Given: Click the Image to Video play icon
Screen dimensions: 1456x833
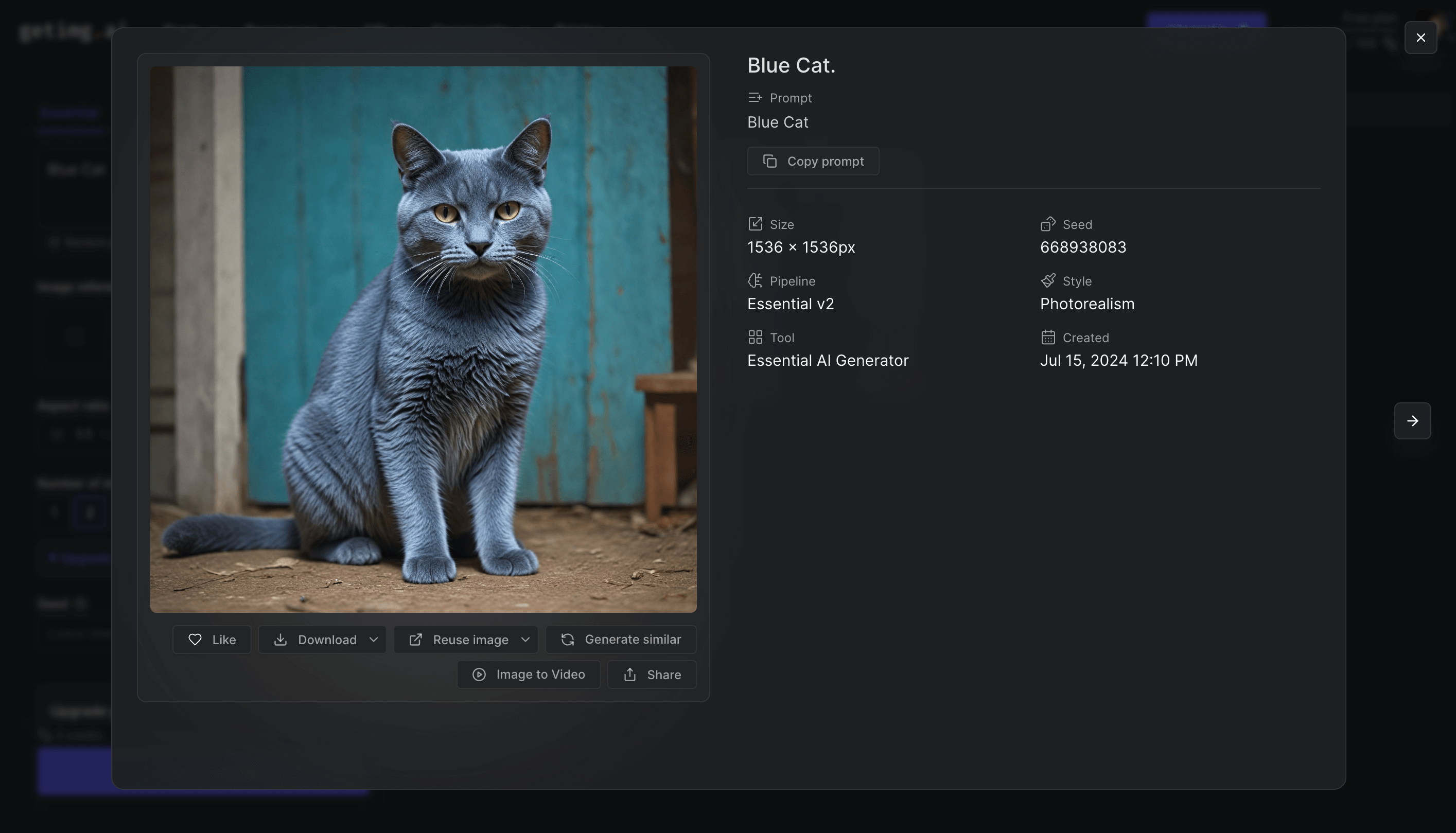Looking at the screenshot, I should [x=480, y=675].
